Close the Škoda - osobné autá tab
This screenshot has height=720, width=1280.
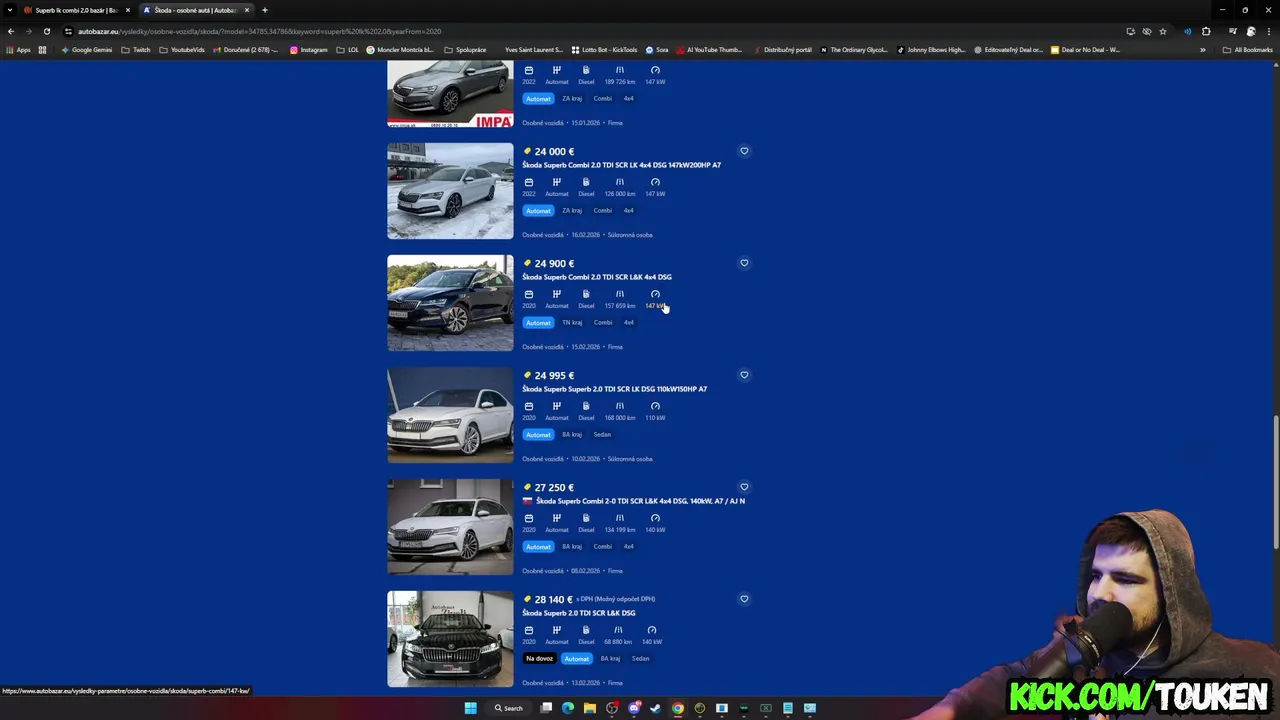(247, 10)
